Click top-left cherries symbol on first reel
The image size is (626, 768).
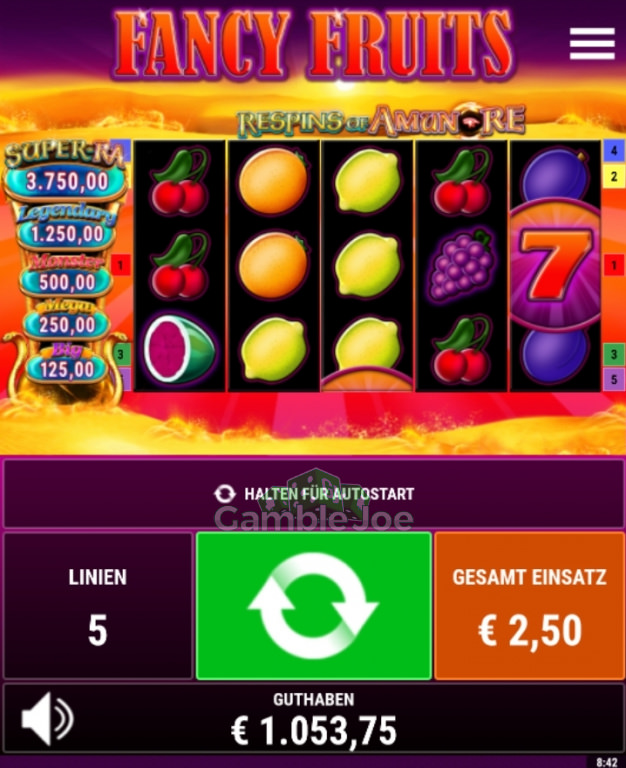(179, 182)
